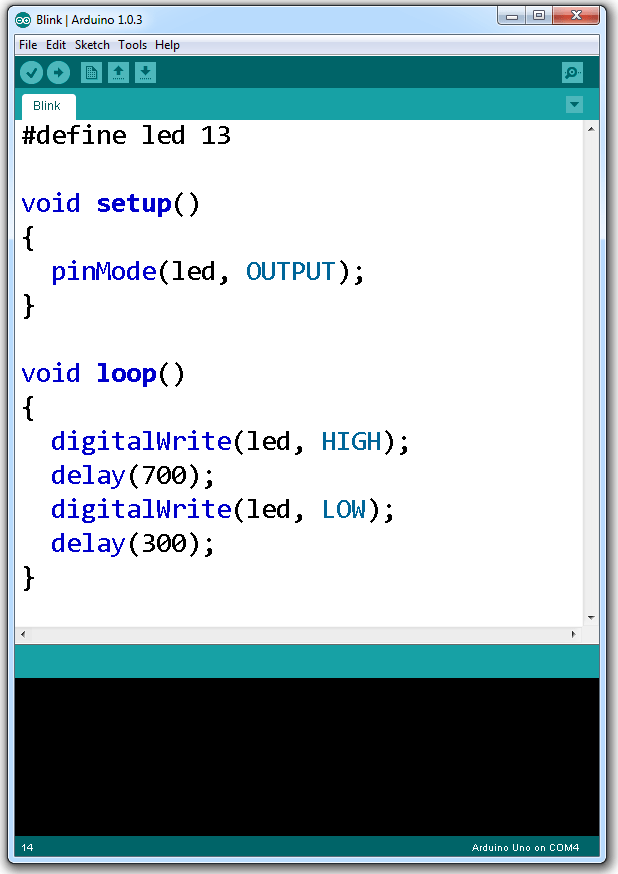Image resolution: width=618 pixels, height=874 pixels.
Task: Click 'Arduino Uno on COM4' status text
Action: pyautogui.click(x=525, y=848)
